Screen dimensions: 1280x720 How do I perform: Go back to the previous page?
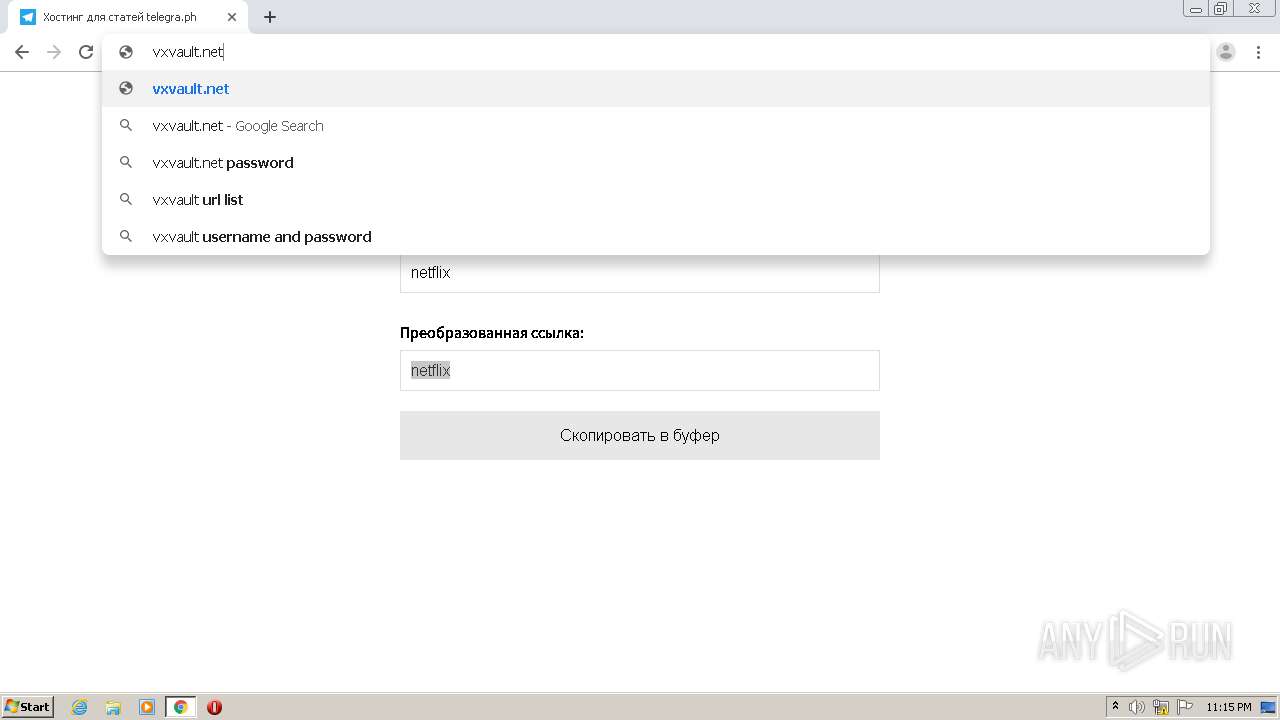22,52
